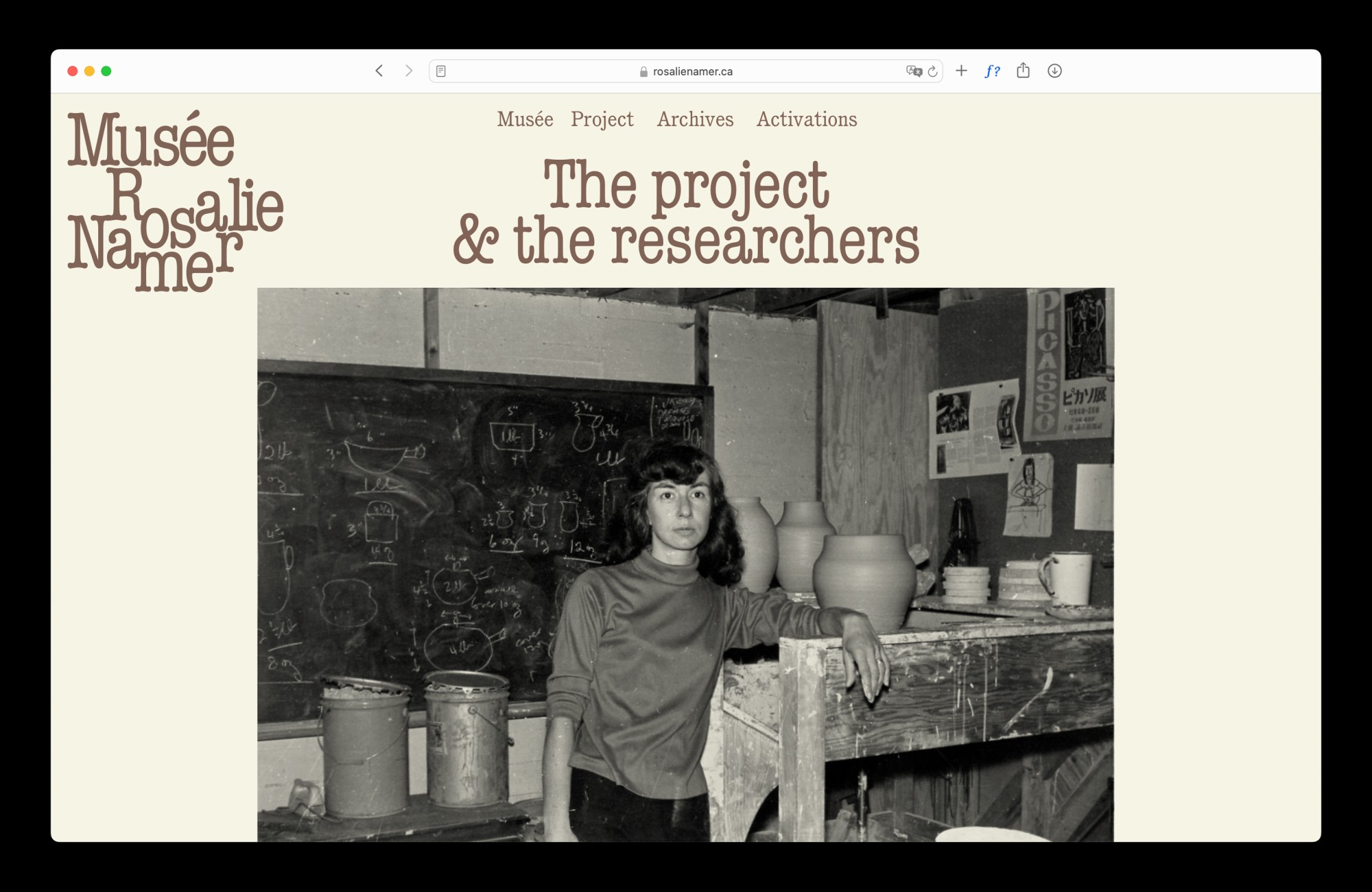Open the Share sheet icon

point(1023,71)
